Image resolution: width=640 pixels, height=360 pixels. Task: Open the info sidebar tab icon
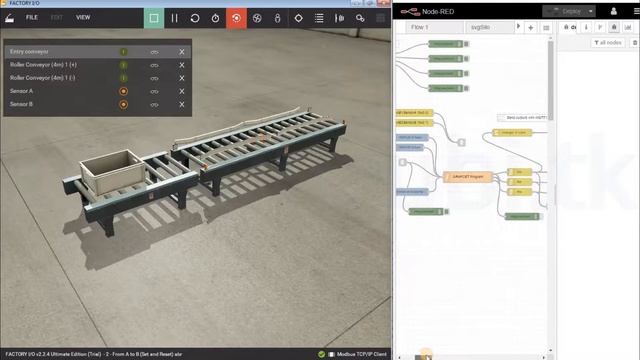point(586,27)
